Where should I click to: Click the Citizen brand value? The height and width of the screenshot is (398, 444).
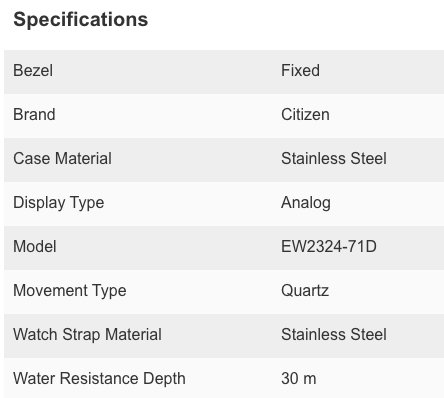pos(305,115)
